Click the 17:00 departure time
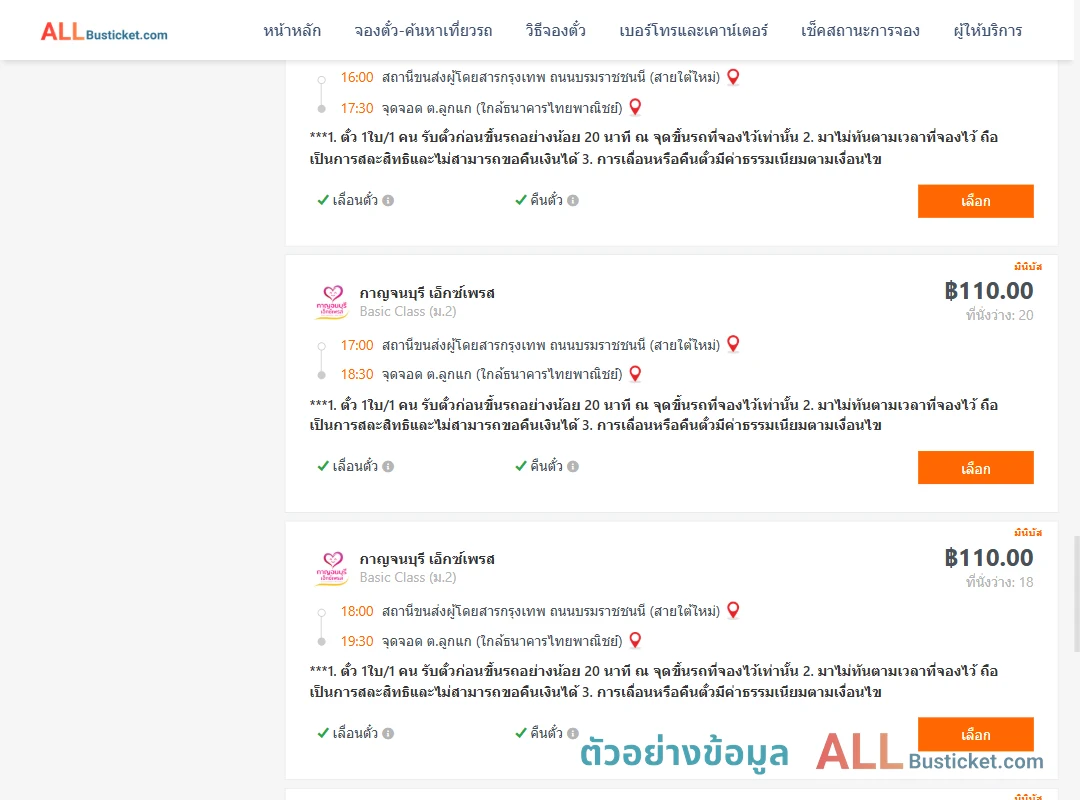This screenshot has width=1080, height=800. 357,345
